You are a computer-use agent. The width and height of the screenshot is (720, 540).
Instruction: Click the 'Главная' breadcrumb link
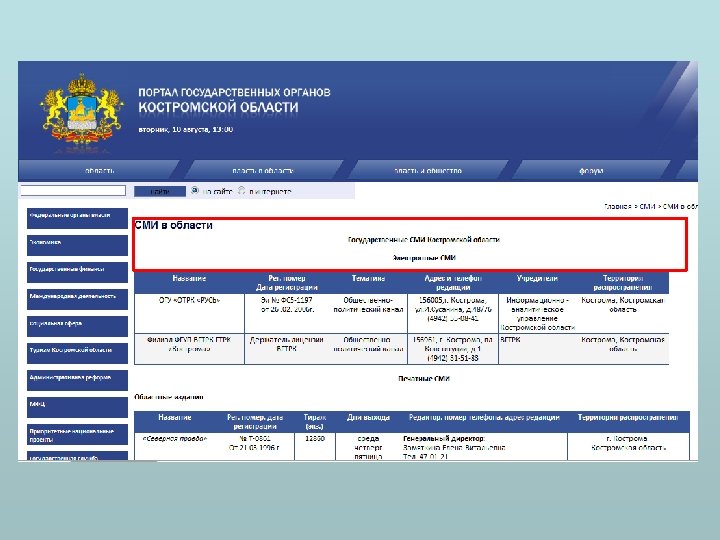tap(618, 207)
